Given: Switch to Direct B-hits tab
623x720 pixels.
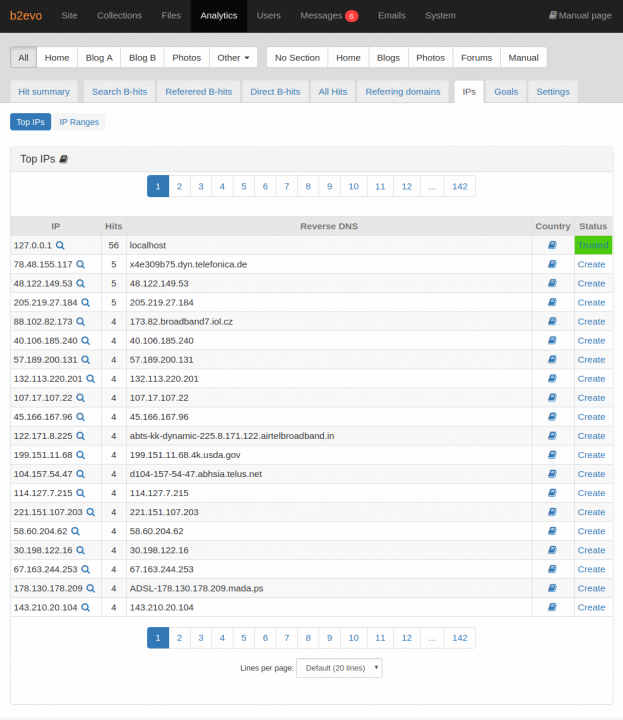Looking at the screenshot, I should [275, 91].
